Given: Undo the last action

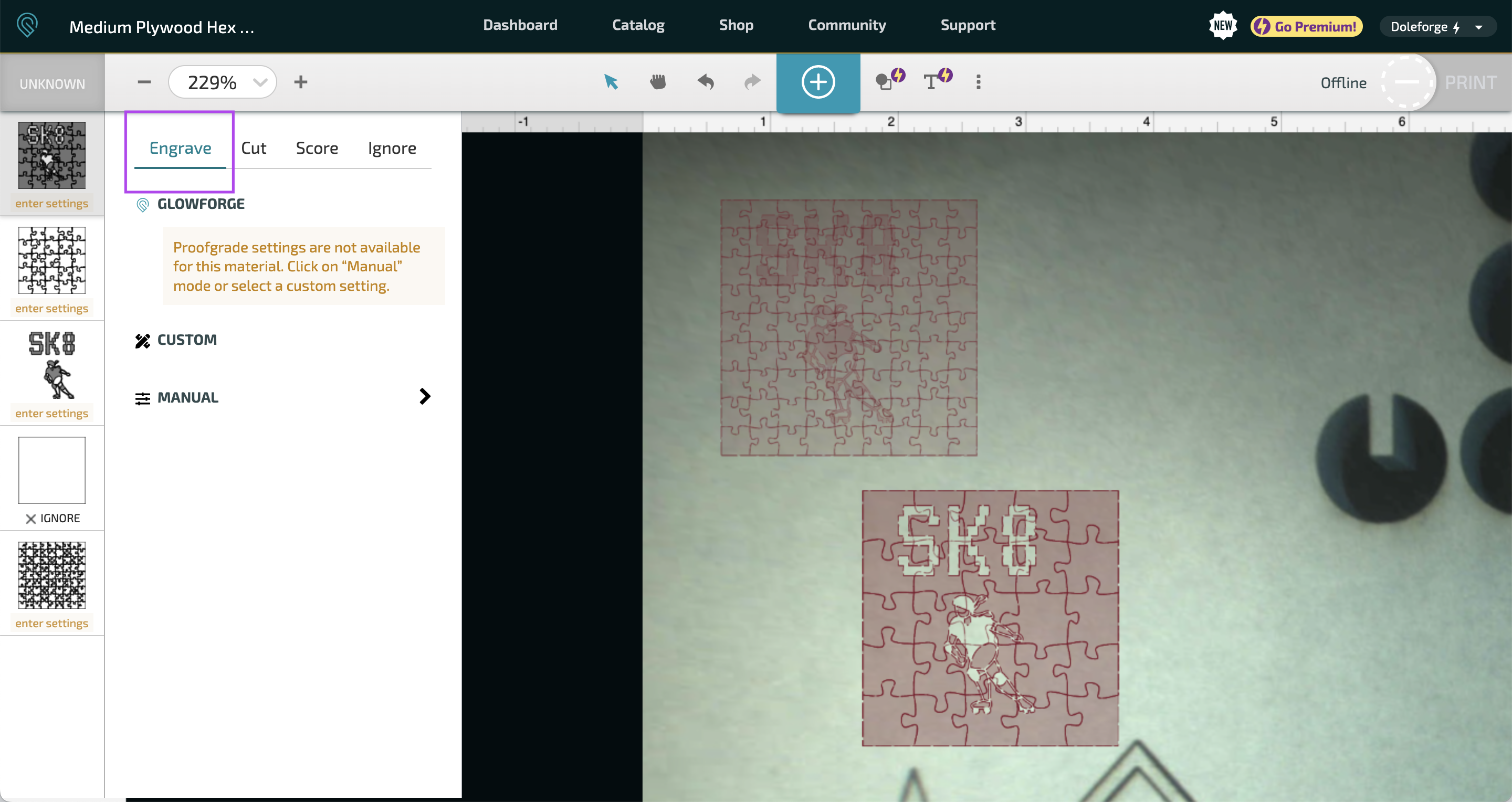Looking at the screenshot, I should tap(706, 82).
